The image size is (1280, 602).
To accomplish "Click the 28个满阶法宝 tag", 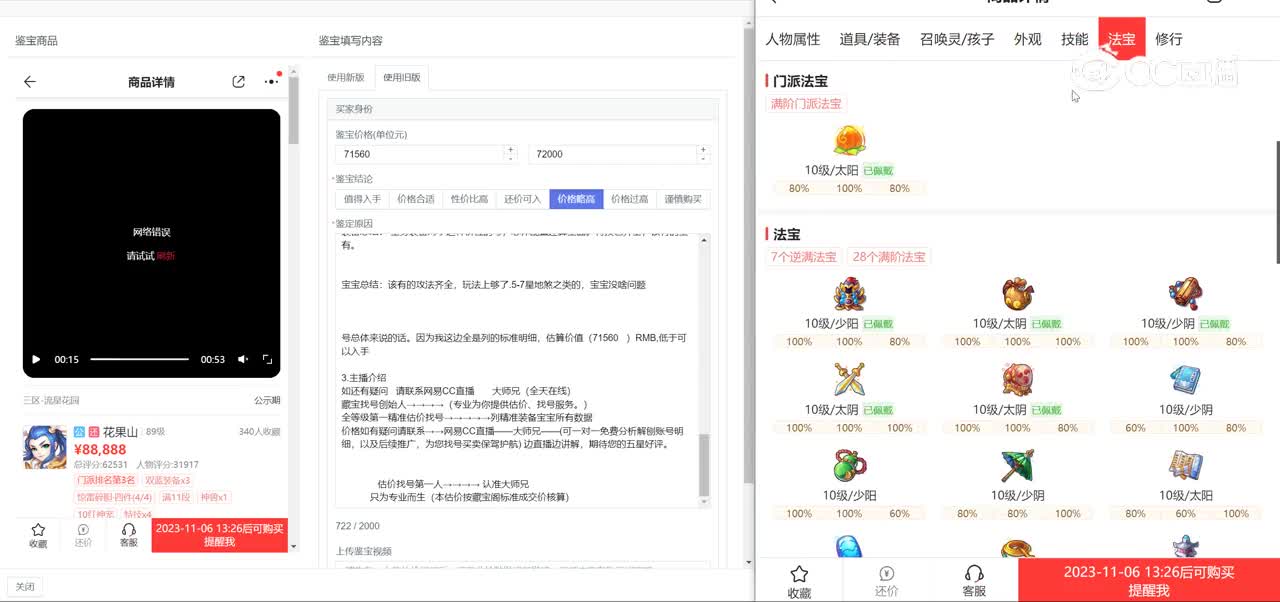I will 889,257.
